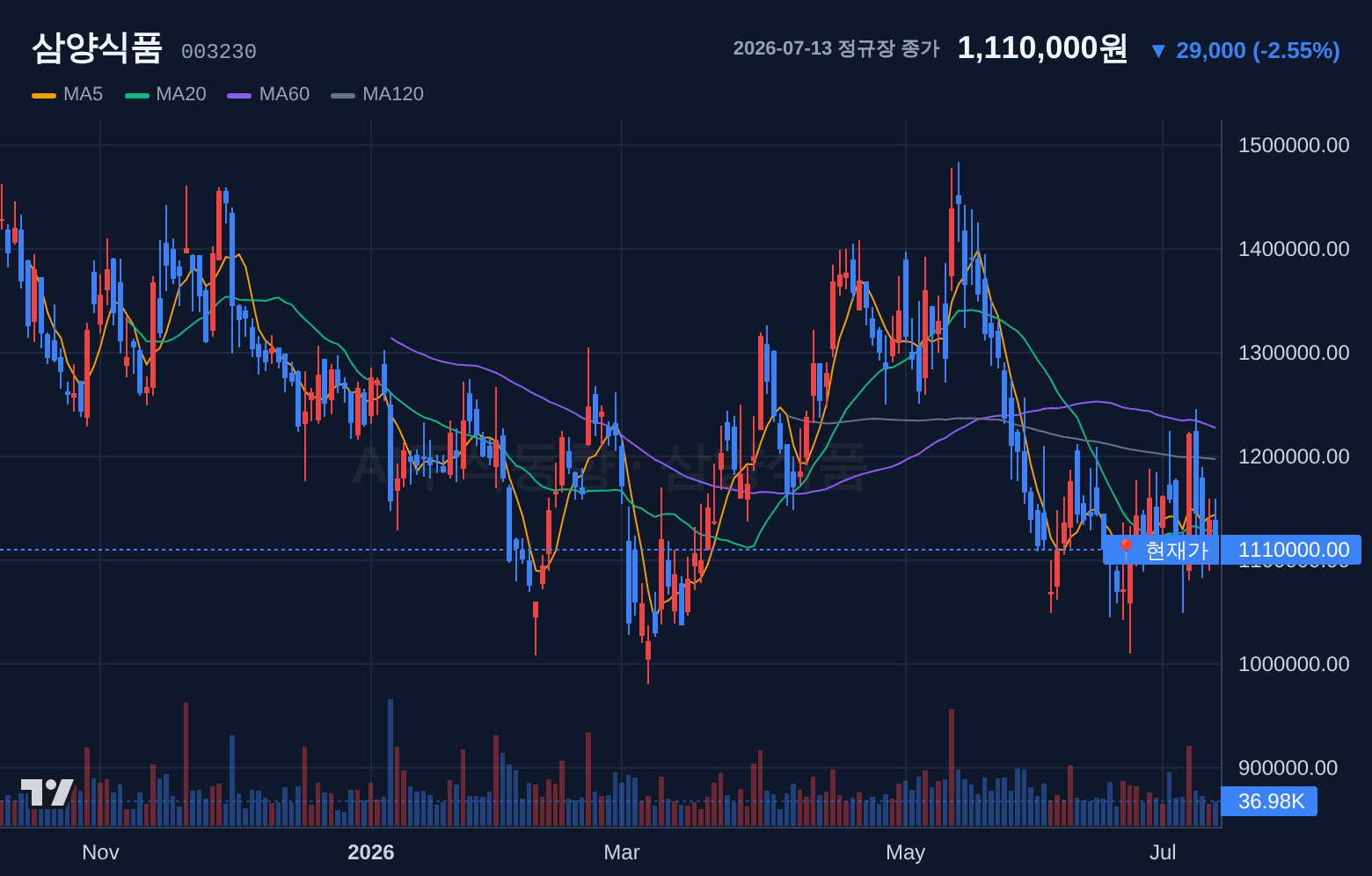
Task: Click the 36.98K volume label
Action: click(x=1270, y=801)
